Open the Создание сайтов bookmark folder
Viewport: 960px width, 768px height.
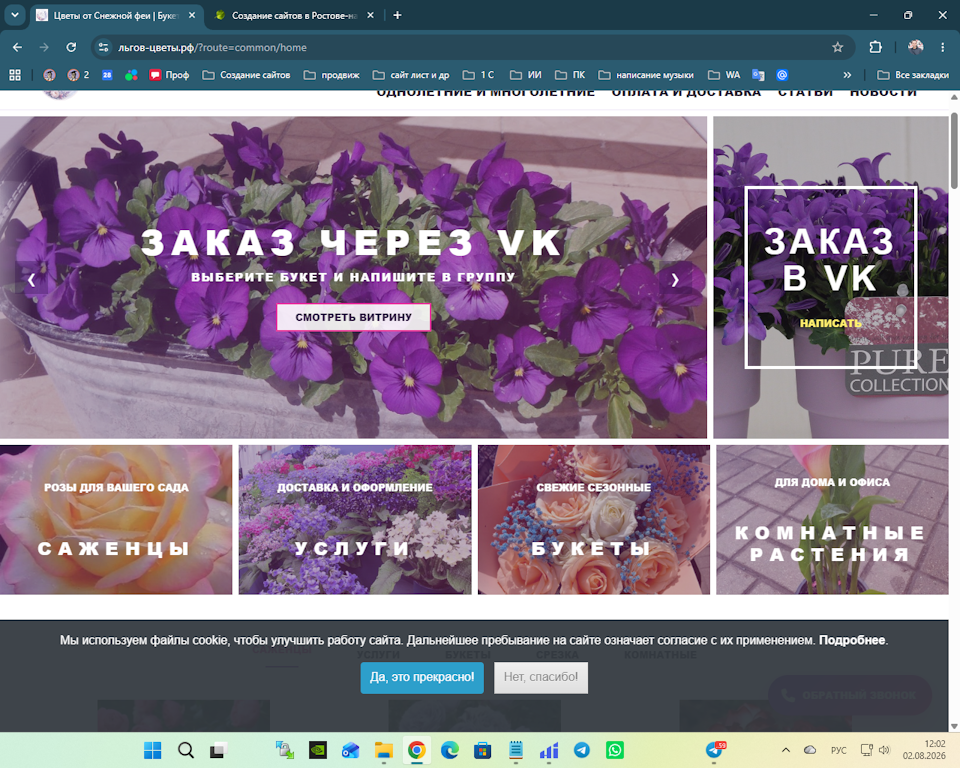(246, 75)
